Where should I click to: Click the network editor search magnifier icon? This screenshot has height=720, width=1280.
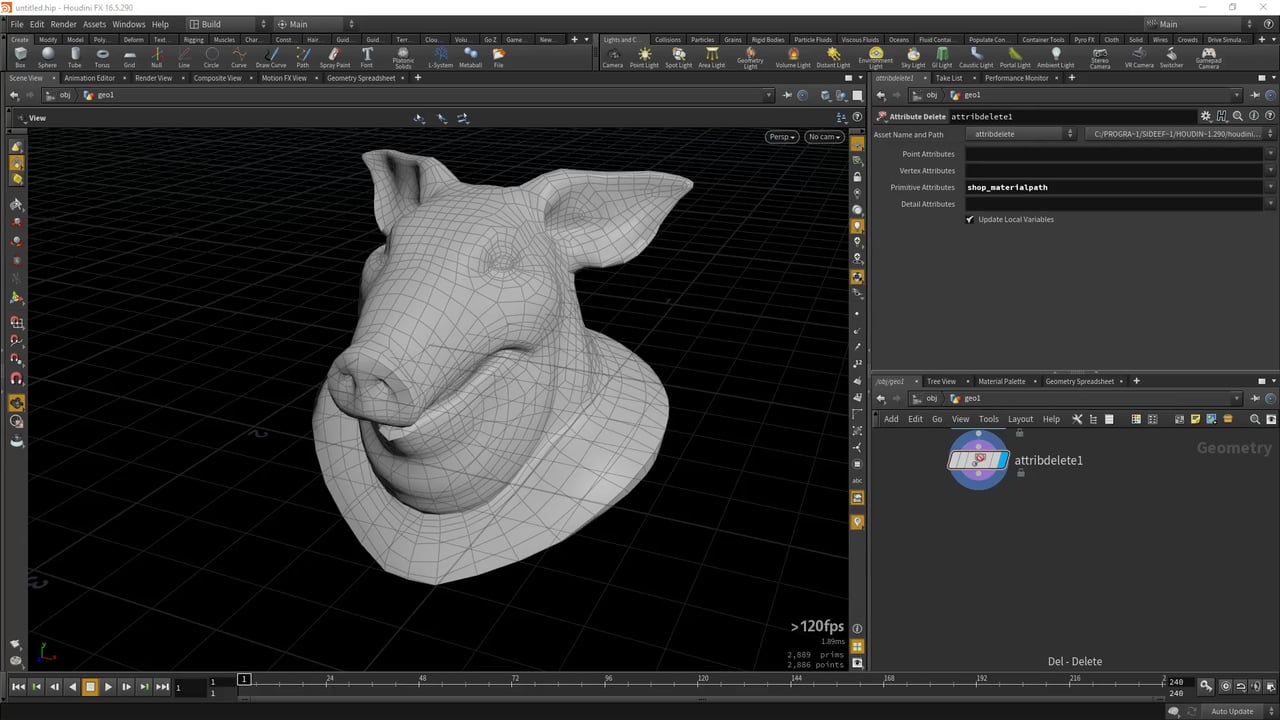coord(1255,419)
